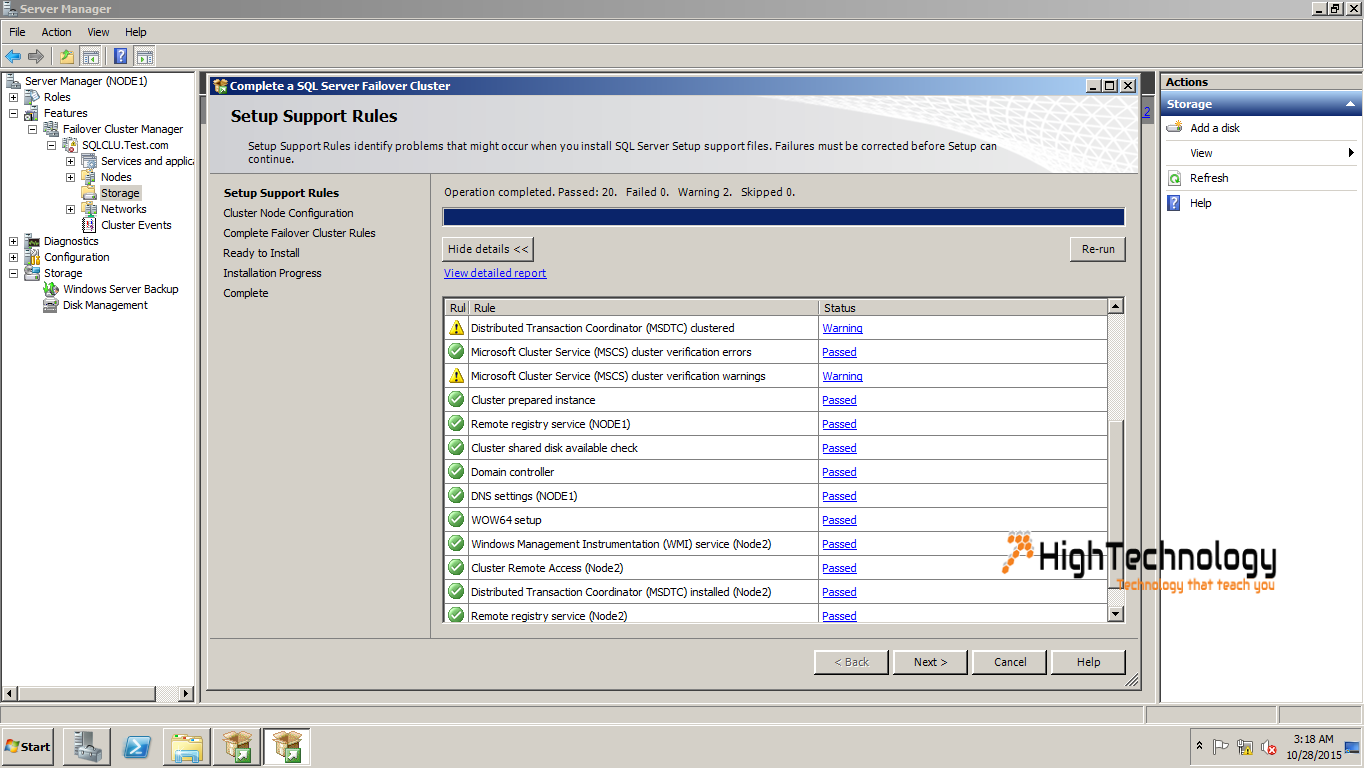Click the Back arrow in the toolbar
The height and width of the screenshot is (768, 1364).
[13, 56]
